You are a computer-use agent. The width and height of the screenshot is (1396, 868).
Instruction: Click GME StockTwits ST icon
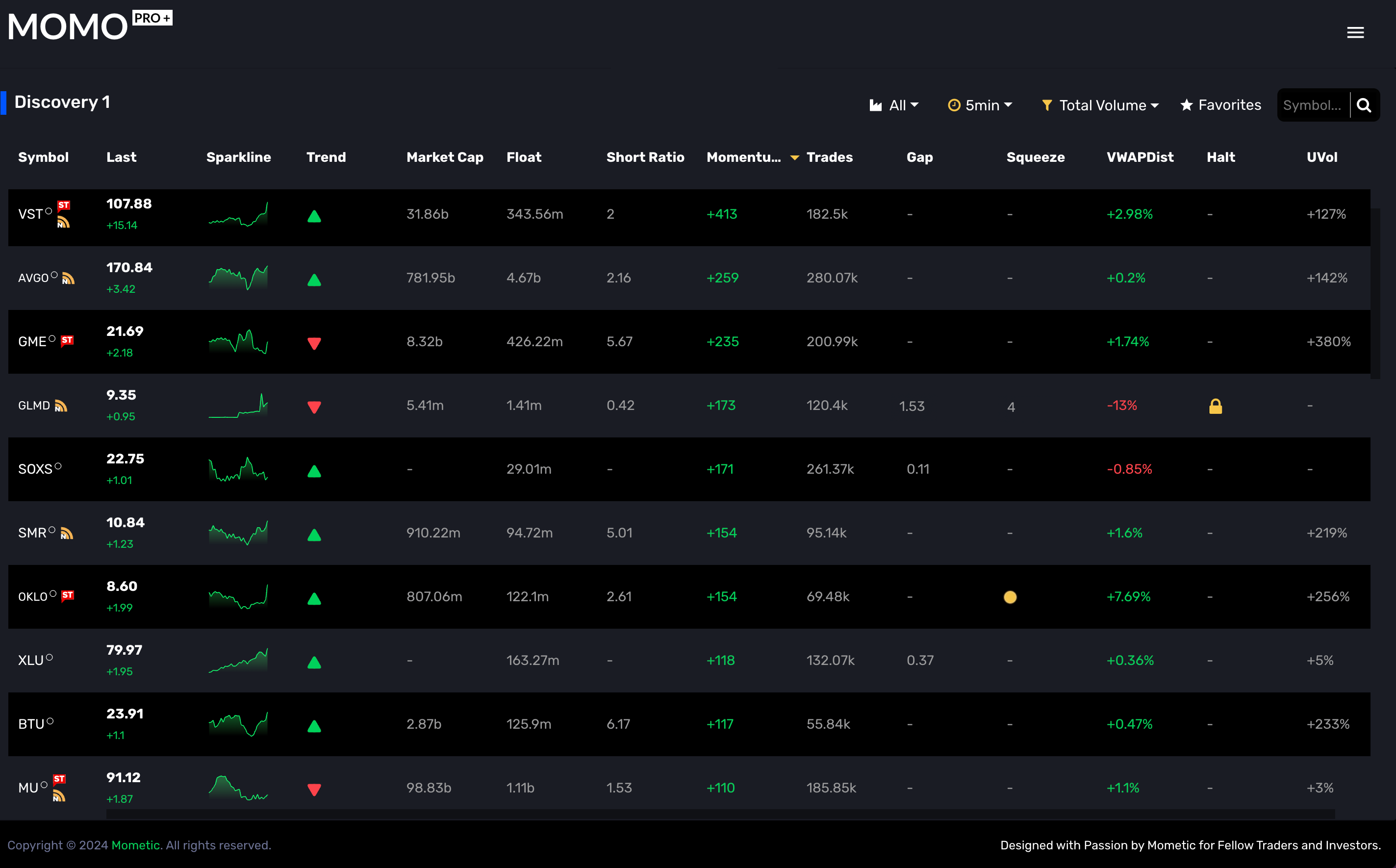click(67, 340)
